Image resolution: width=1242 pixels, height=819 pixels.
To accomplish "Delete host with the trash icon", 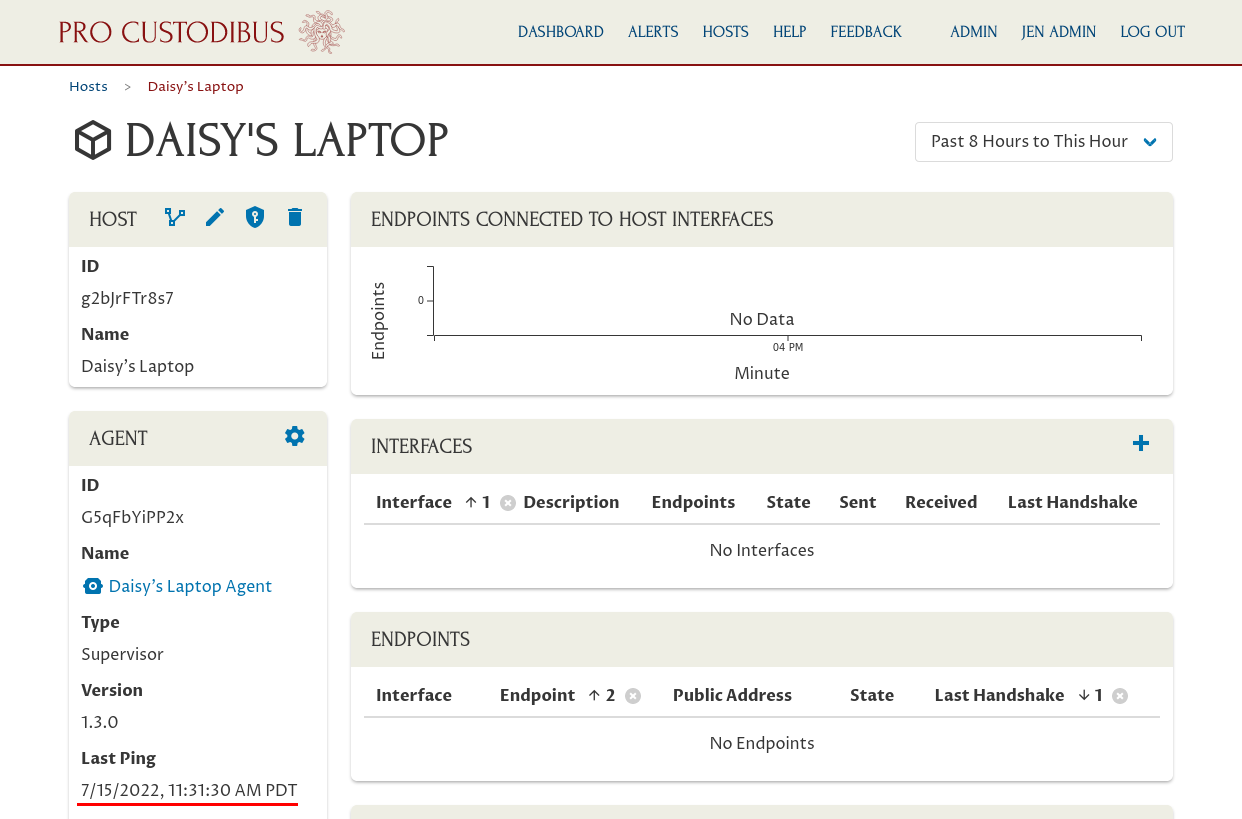I will click(x=295, y=217).
